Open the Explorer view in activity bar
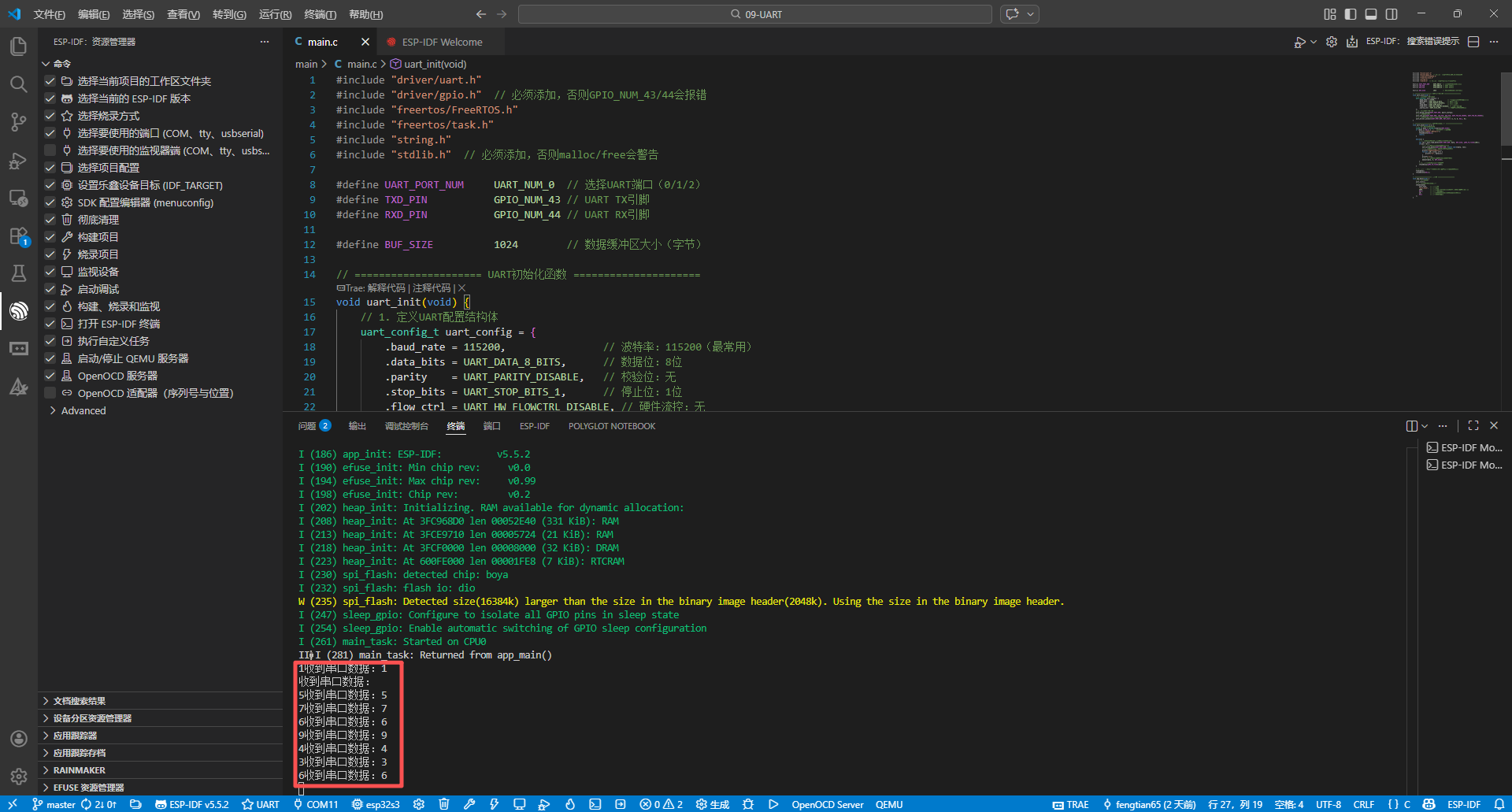Image resolution: width=1512 pixels, height=812 pixels. tap(19, 46)
